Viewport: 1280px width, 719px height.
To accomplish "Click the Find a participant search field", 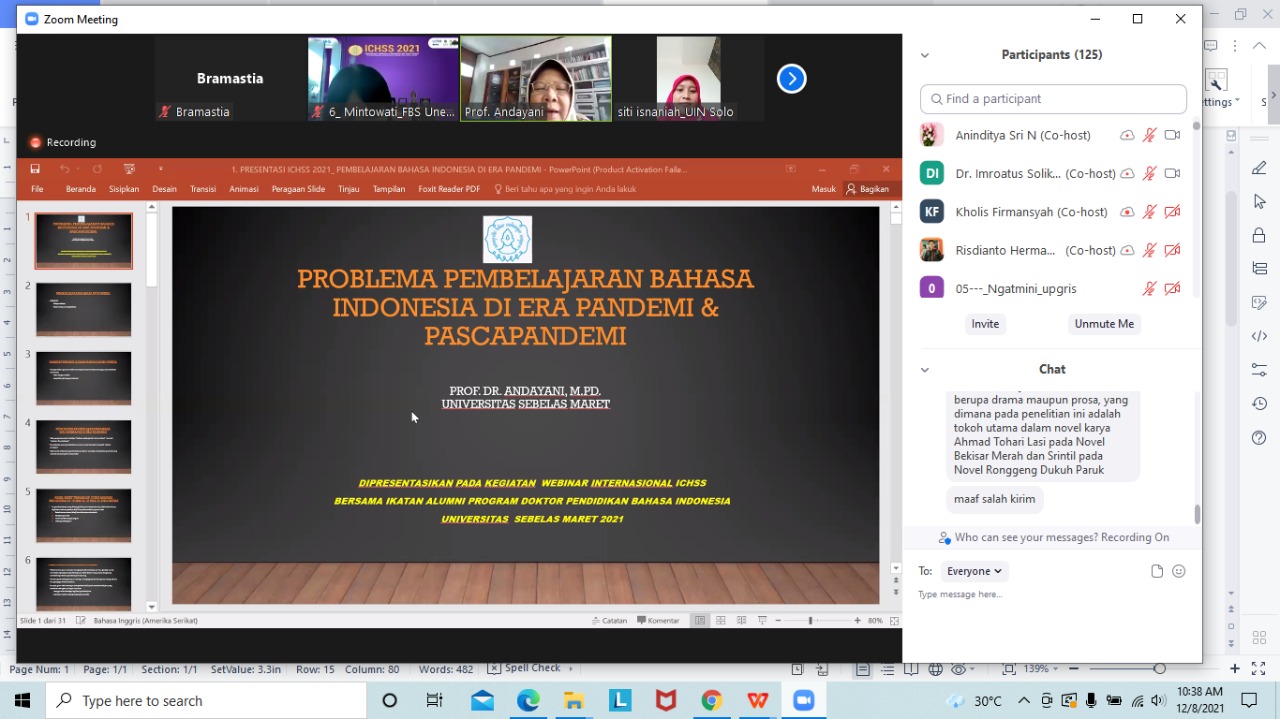I will click(x=1053, y=99).
